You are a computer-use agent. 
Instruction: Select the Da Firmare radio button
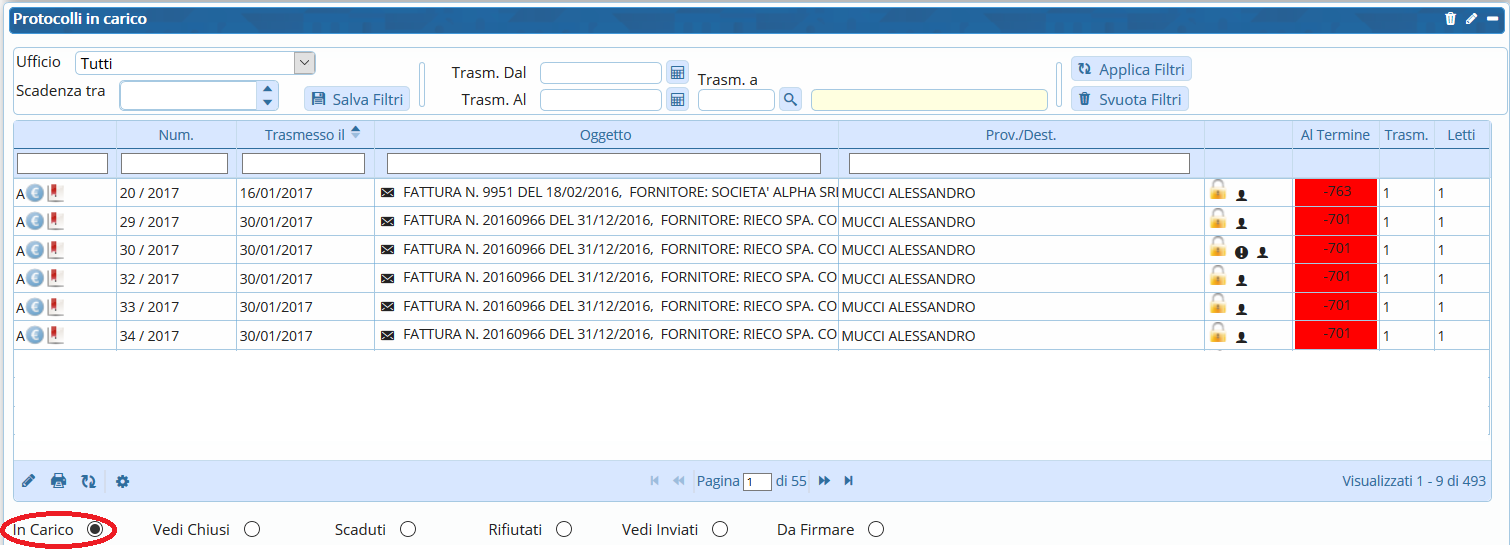pos(876,529)
